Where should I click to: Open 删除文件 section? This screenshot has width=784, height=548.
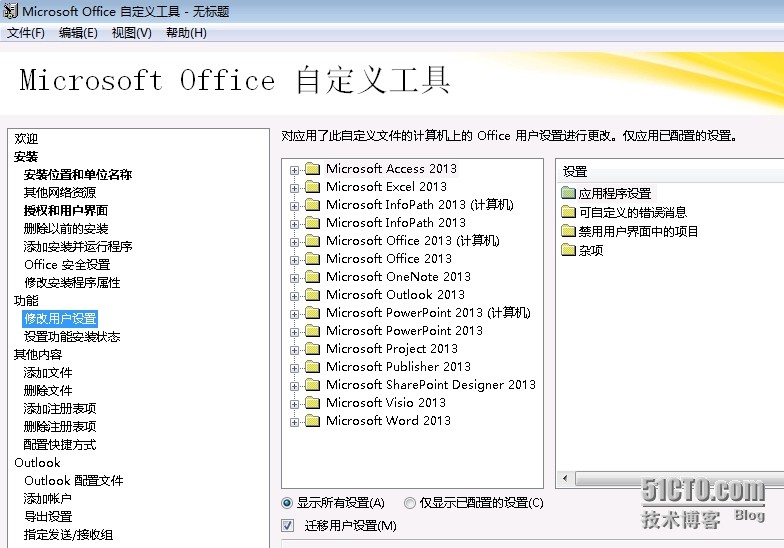tap(48, 390)
